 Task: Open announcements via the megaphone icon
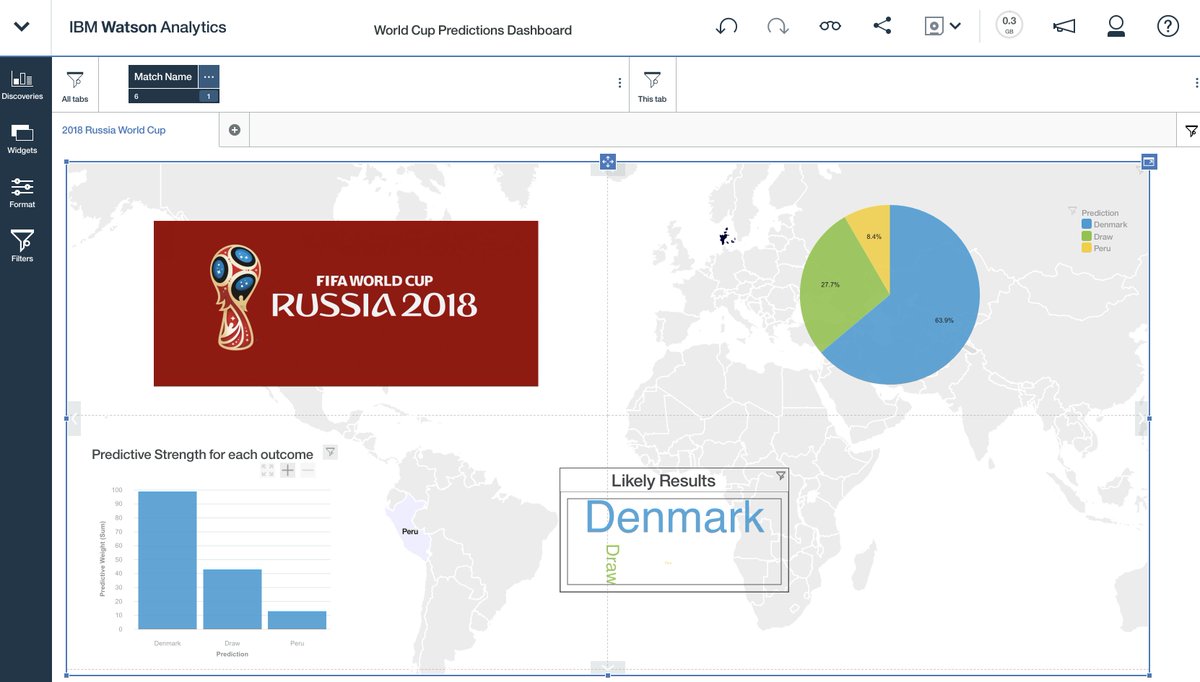1064,27
